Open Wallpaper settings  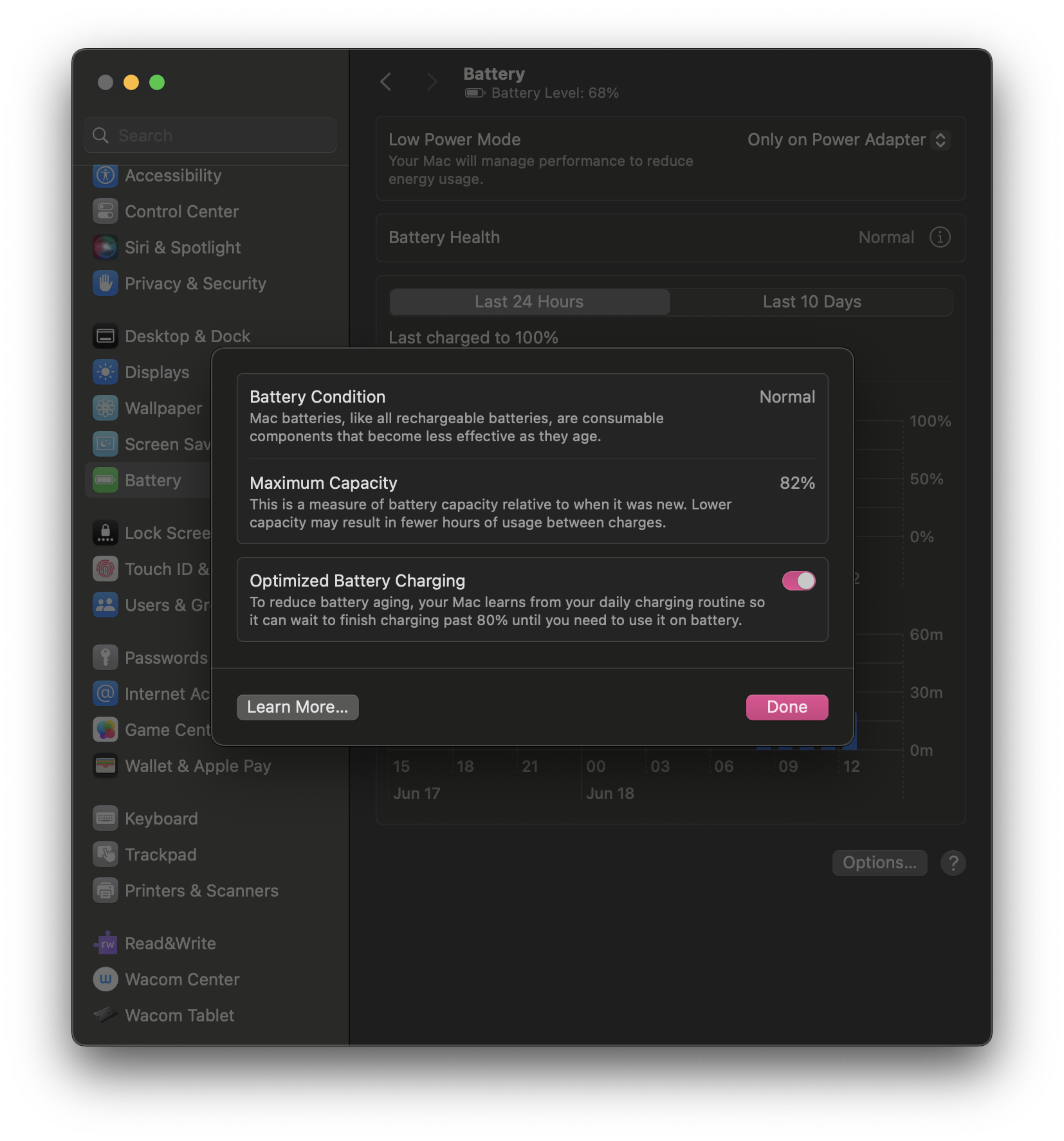(x=105, y=408)
